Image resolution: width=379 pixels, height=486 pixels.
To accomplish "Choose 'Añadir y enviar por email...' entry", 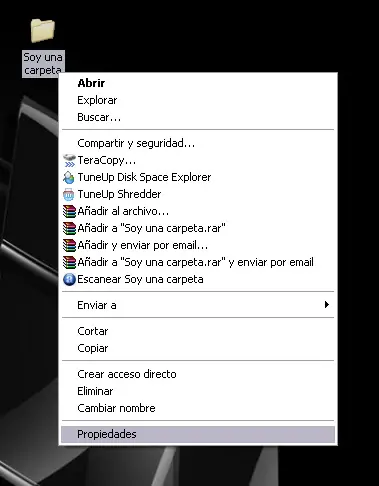I will click(198, 246).
